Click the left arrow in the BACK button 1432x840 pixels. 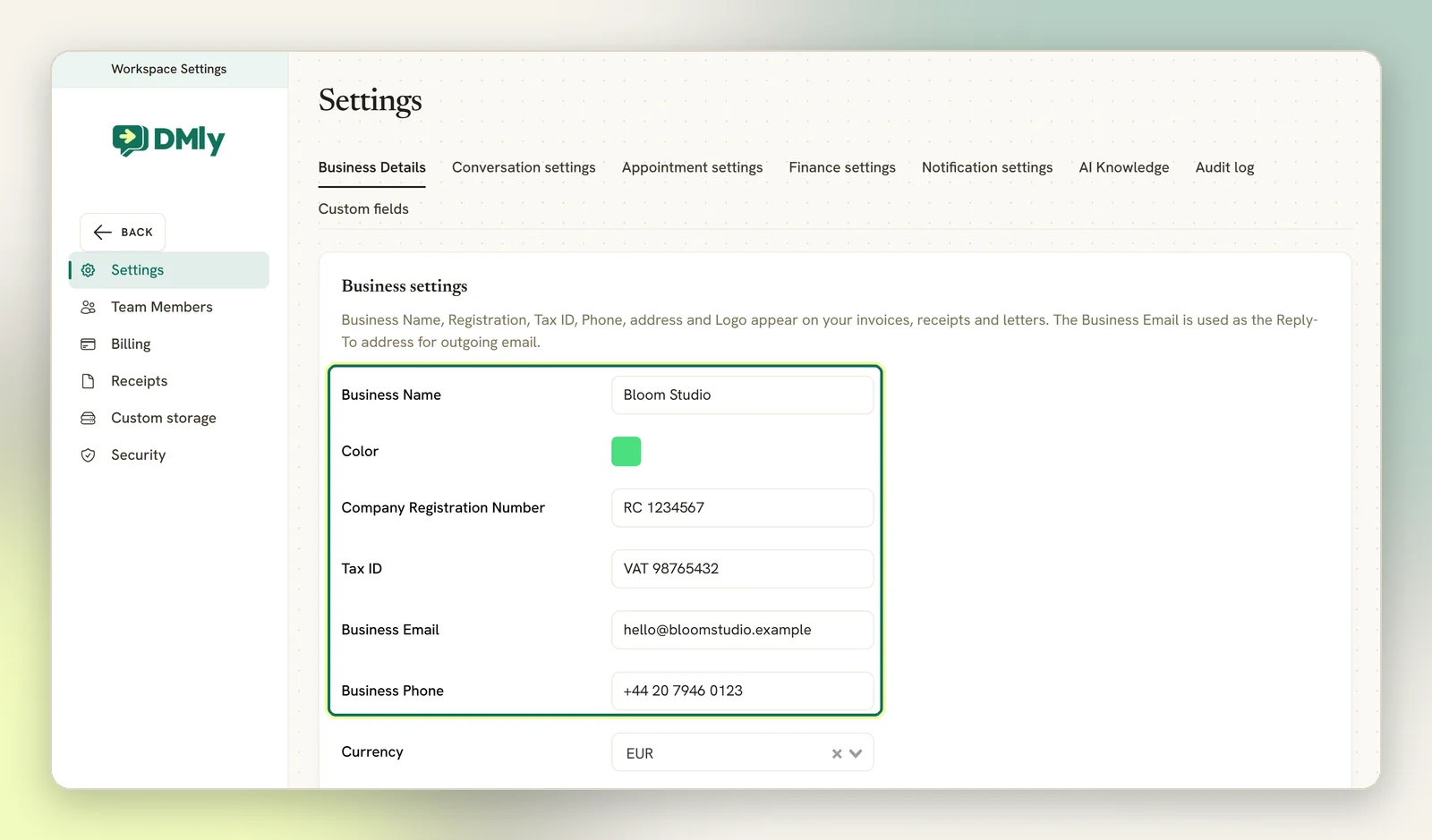(103, 233)
